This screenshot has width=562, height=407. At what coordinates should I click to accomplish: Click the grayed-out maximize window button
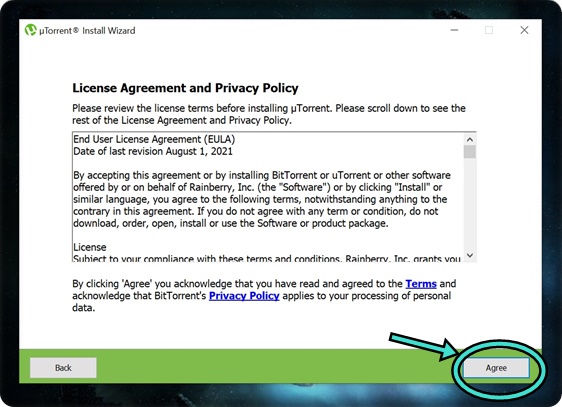pyautogui.click(x=489, y=30)
